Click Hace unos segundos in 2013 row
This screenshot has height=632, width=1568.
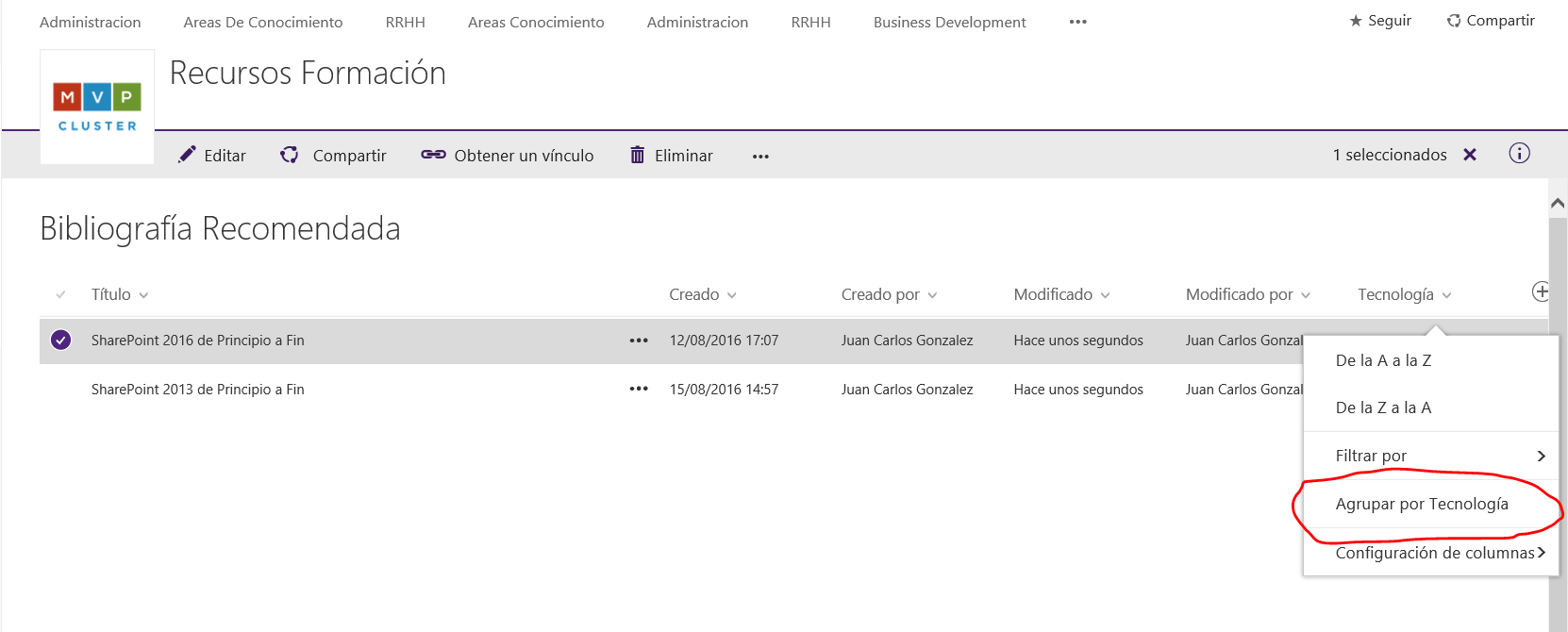click(1078, 390)
